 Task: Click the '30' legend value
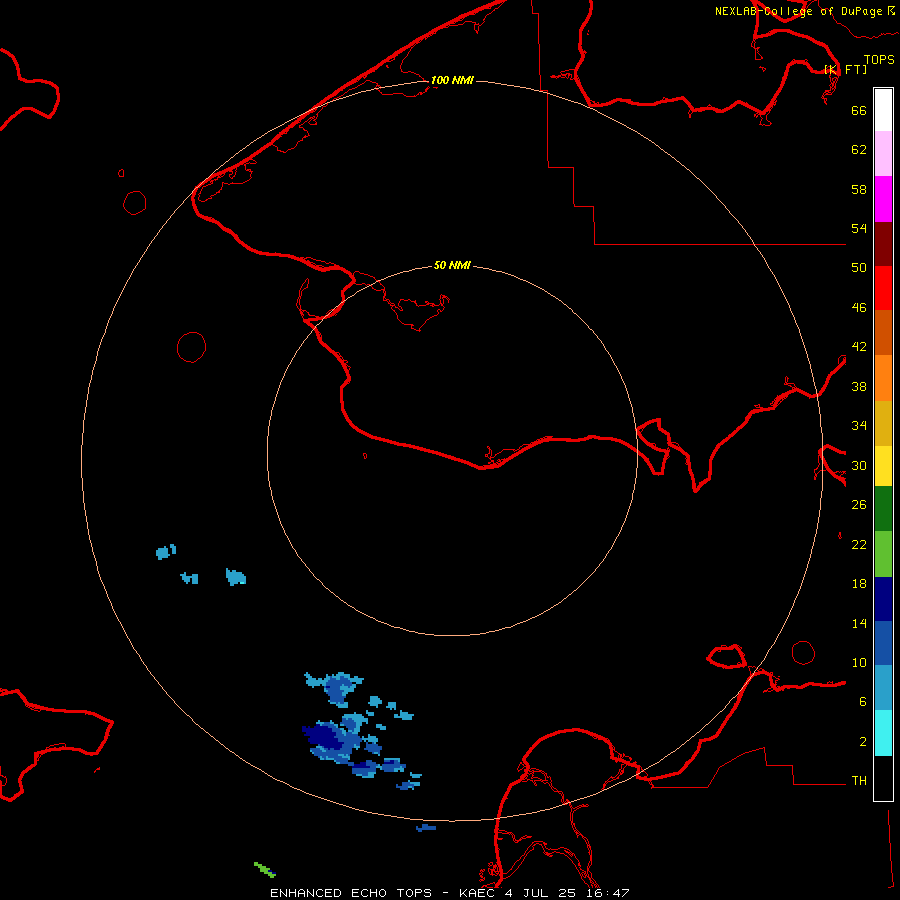[x=859, y=465]
